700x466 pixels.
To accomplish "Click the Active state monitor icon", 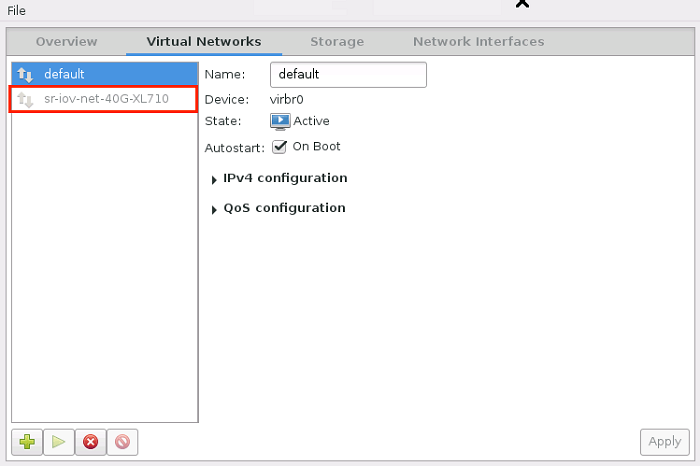I will coord(280,121).
